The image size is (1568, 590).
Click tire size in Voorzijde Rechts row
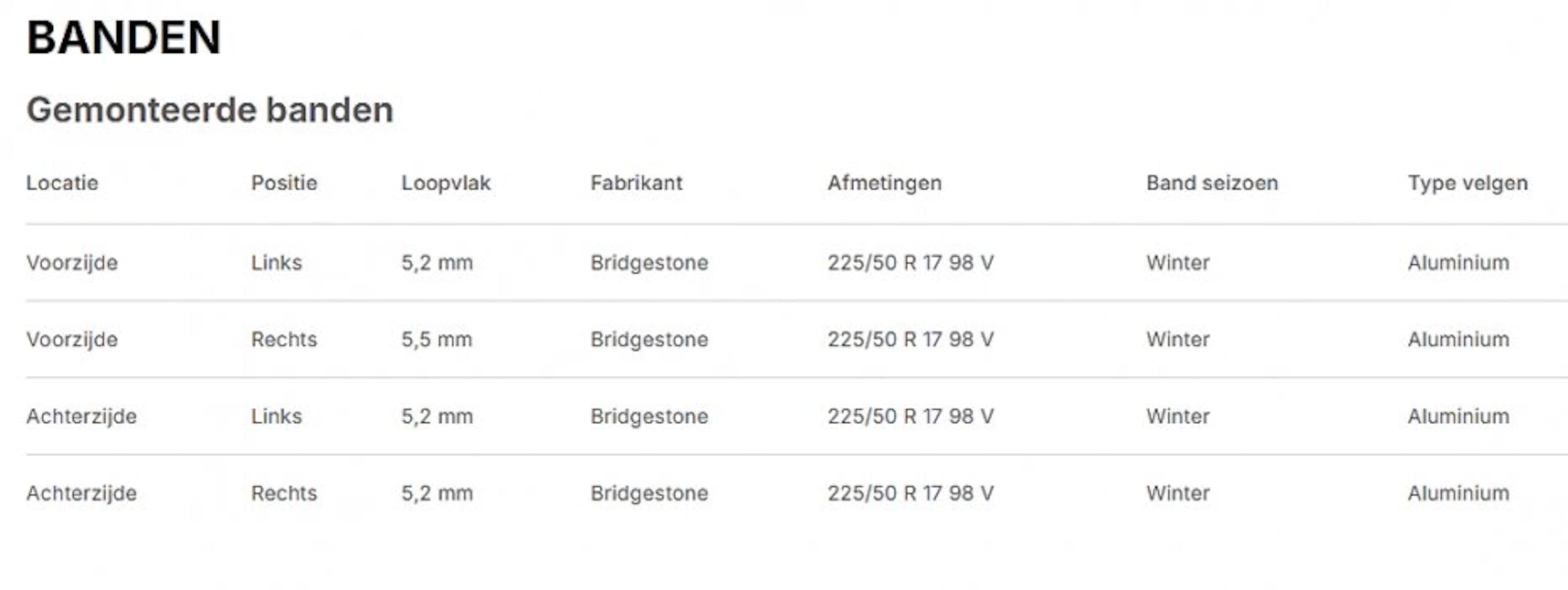(x=910, y=340)
